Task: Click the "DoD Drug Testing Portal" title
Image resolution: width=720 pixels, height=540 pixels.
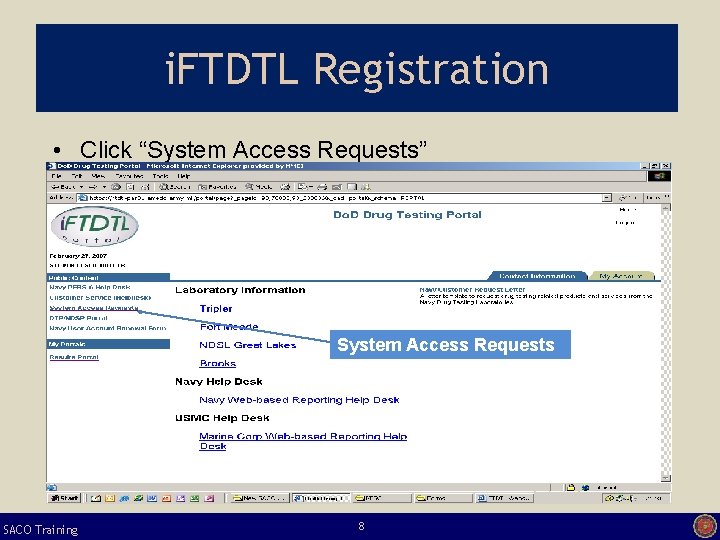Action: pyautogui.click(x=407, y=215)
